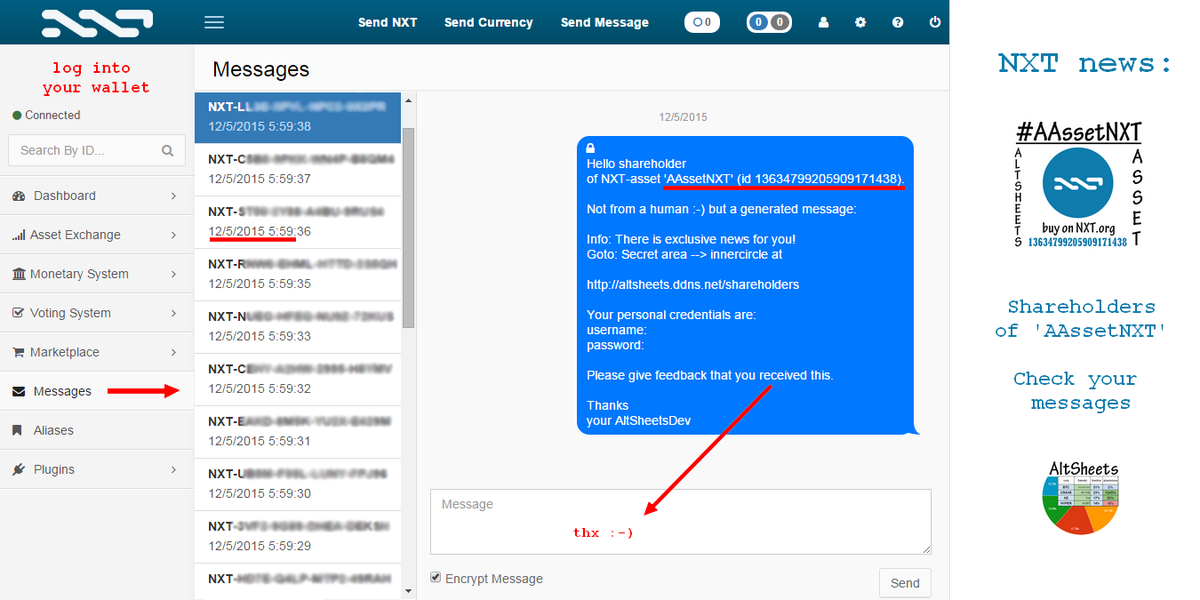Image resolution: width=1200 pixels, height=600 pixels.
Task: Click the Send button
Action: pyautogui.click(x=905, y=583)
